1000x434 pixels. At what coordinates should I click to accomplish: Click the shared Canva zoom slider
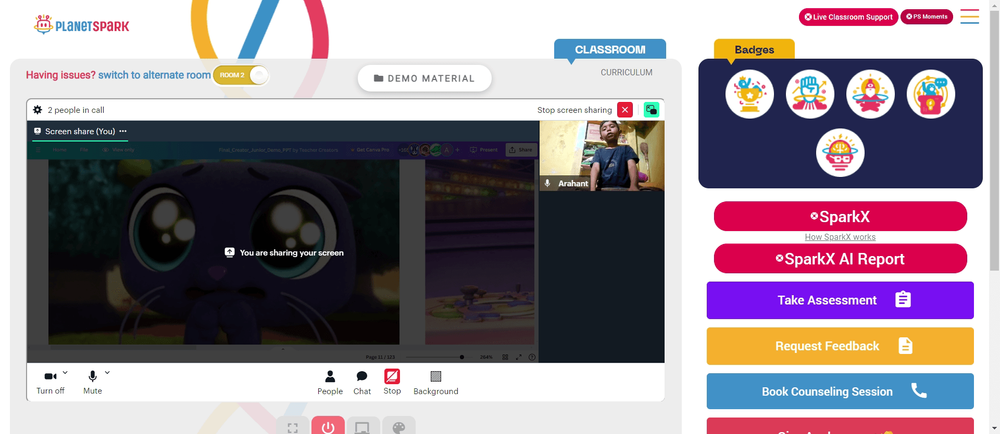click(434, 357)
